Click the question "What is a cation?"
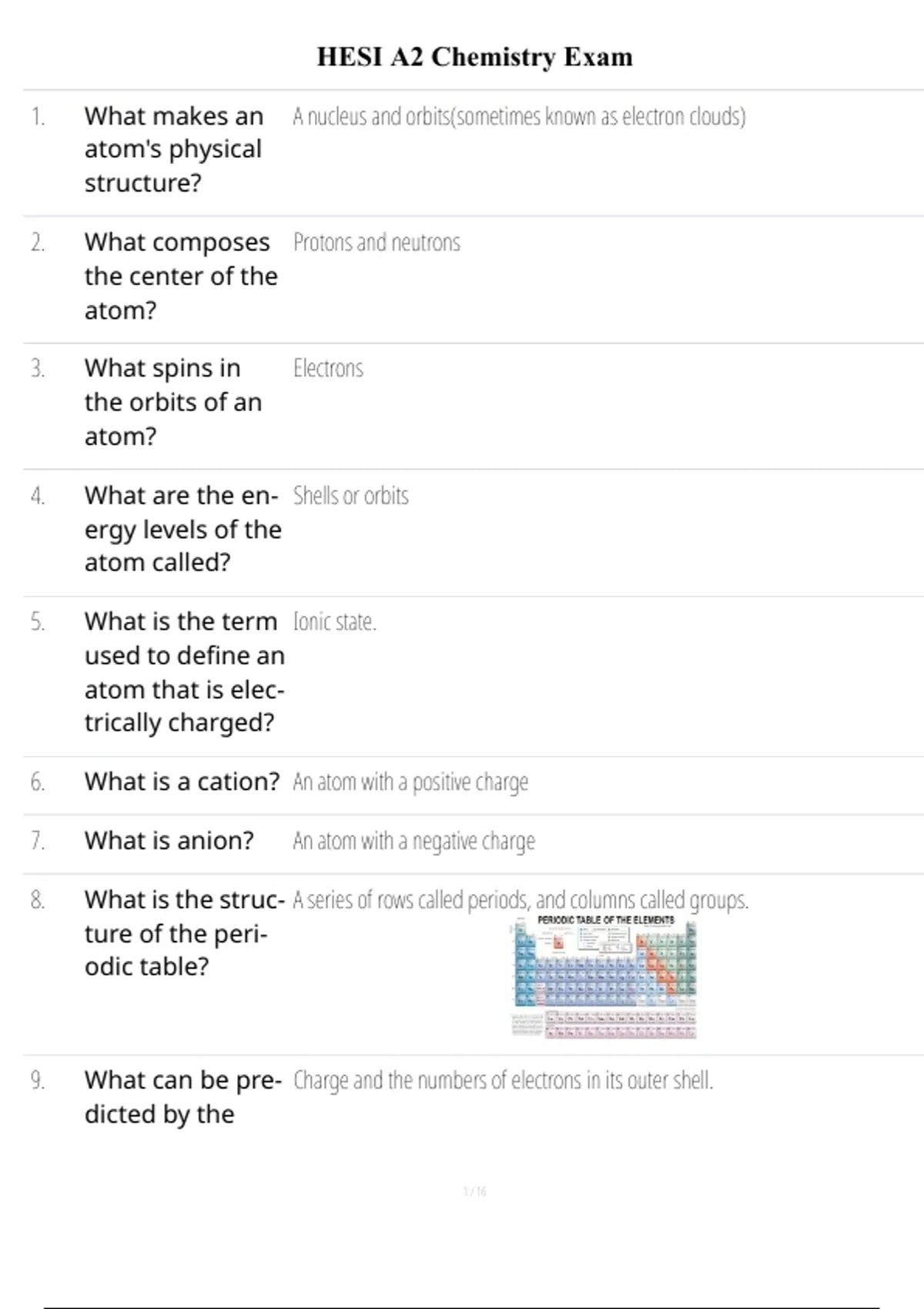The width and height of the screenshot is (924, 1309). (182, 782)
